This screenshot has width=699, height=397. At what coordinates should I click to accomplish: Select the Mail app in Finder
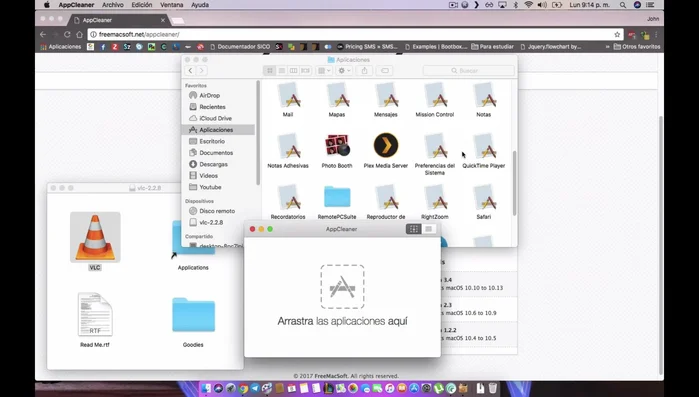(288, 95)
